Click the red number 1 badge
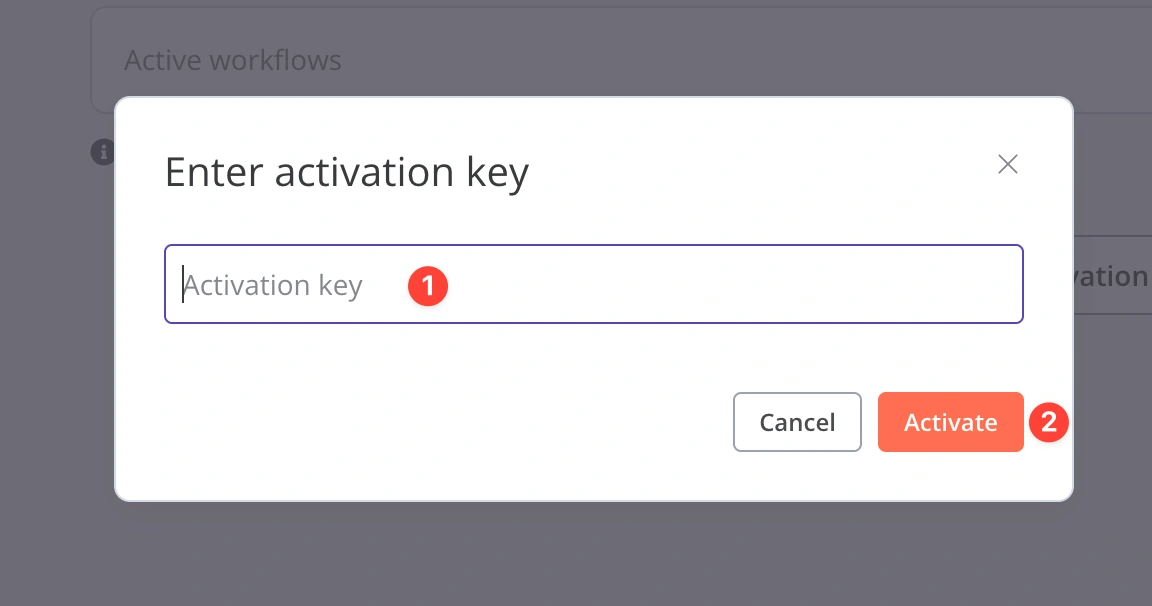Screen dimensions: 1152x606 coord(428,286)
